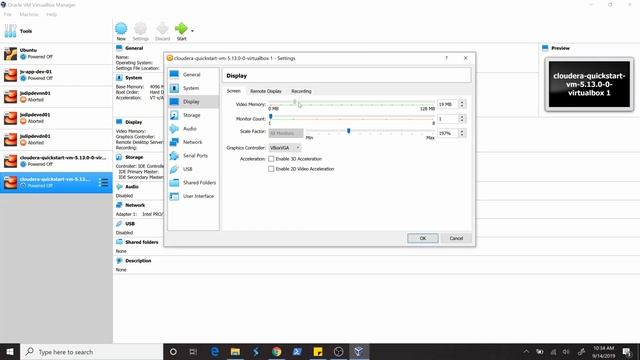Open the Tools entry in manager sidebar
The width and height of the screenshot is (640, 360).
[56, 31]
